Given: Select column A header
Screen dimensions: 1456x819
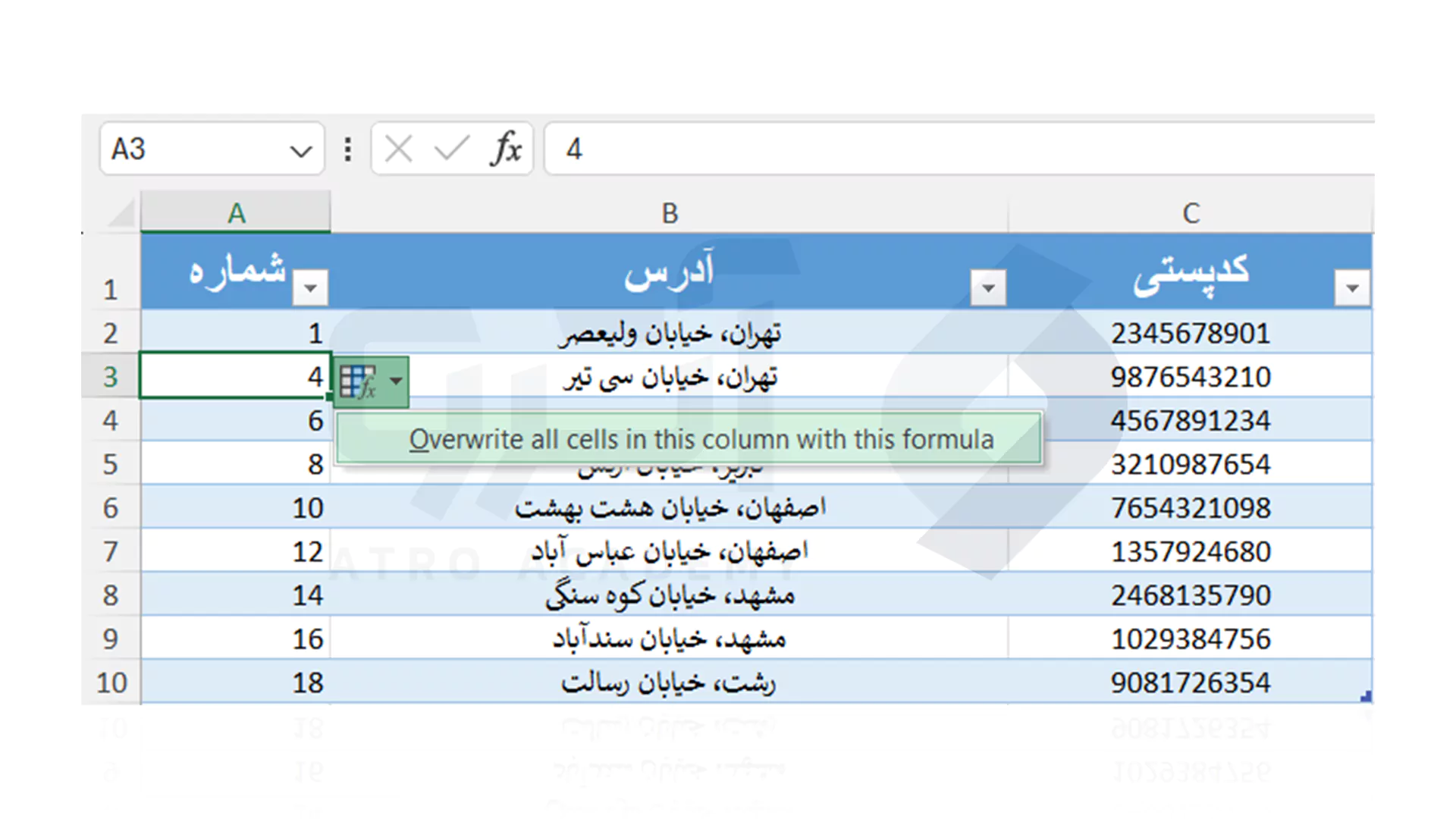Looking at the screenshot, I should [236, 213].
